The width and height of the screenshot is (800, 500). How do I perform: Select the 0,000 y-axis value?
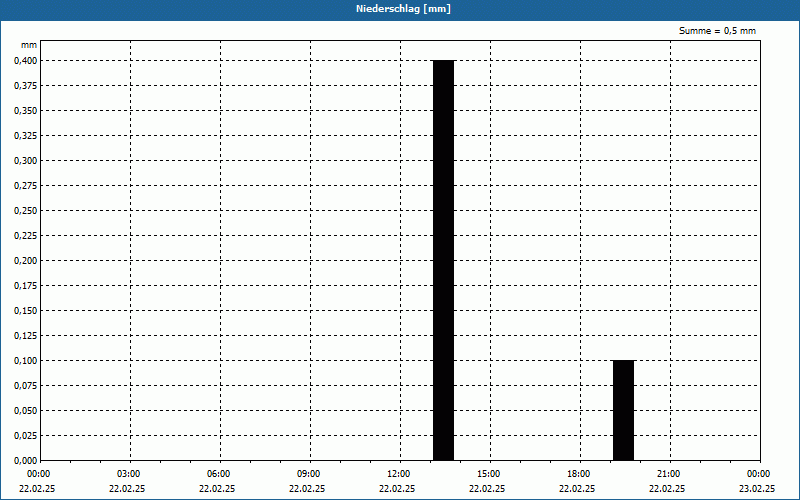(26, 461)
